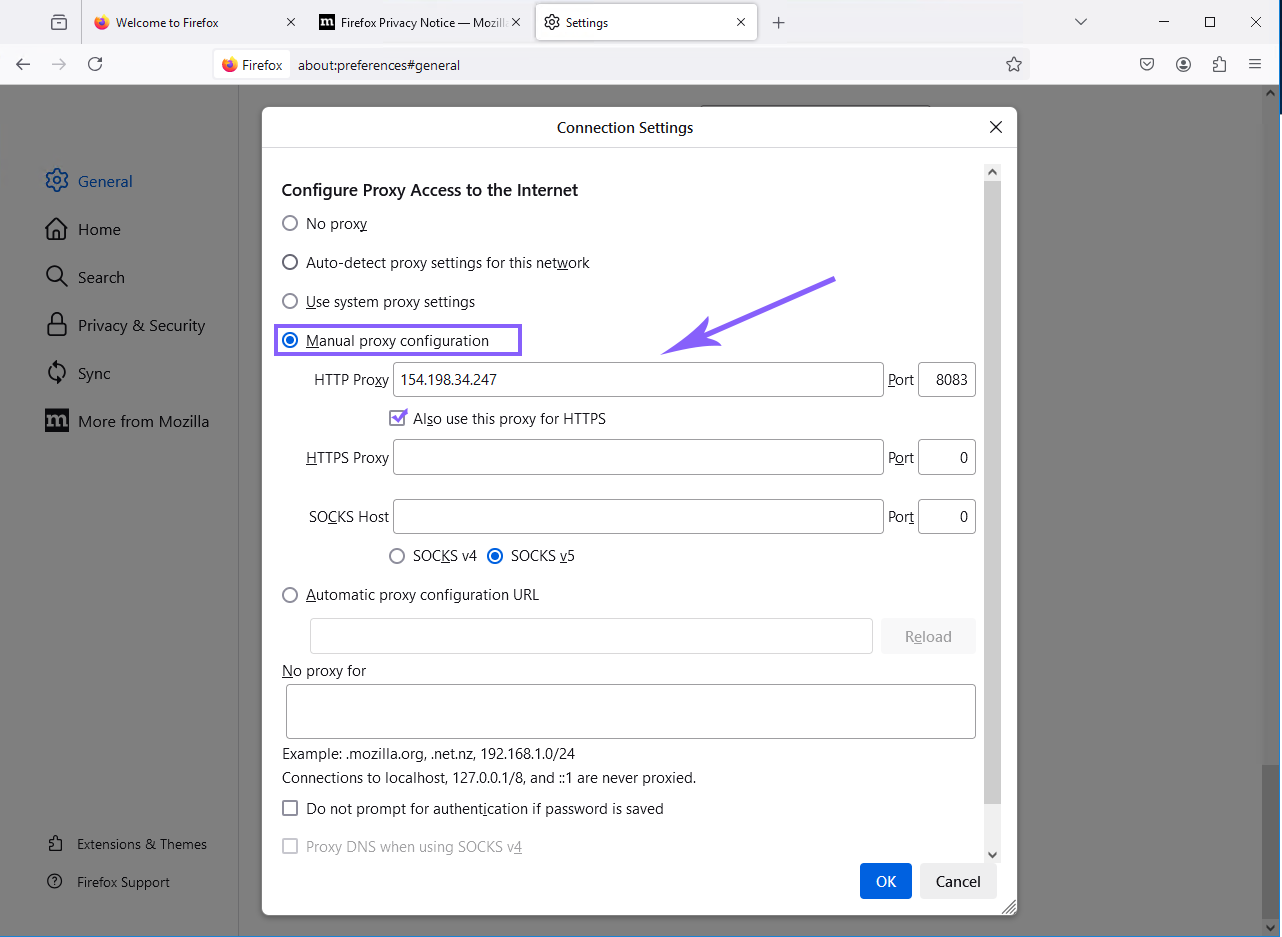Choose Use system proxy settings option
Image resolution: width=1282 pixels, height=937 pixels.
pyautogui.click(x=290, y=302)
